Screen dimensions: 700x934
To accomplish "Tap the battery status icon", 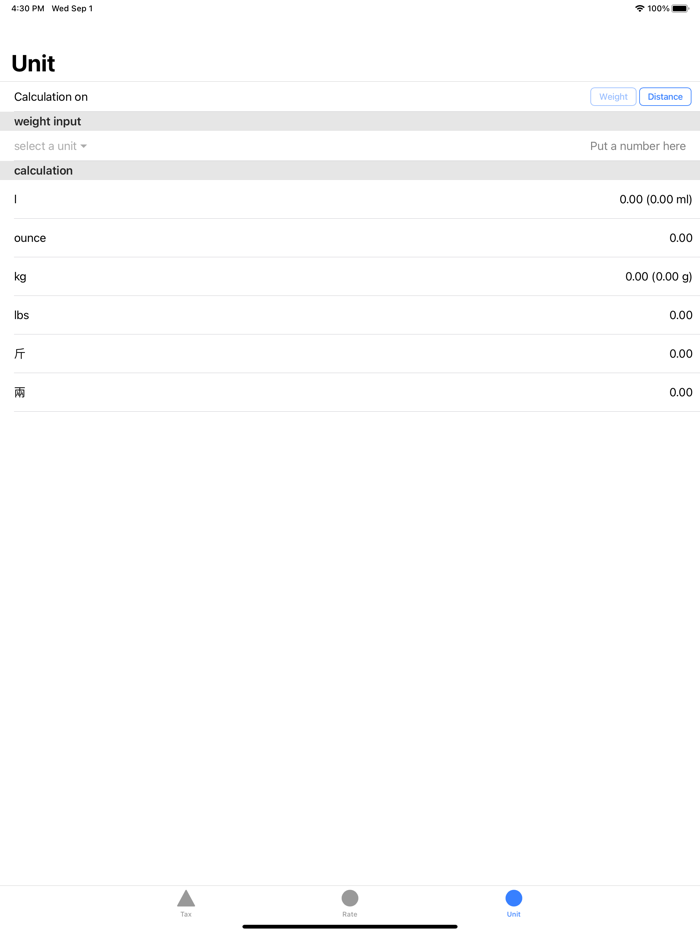I will point(681,8).
